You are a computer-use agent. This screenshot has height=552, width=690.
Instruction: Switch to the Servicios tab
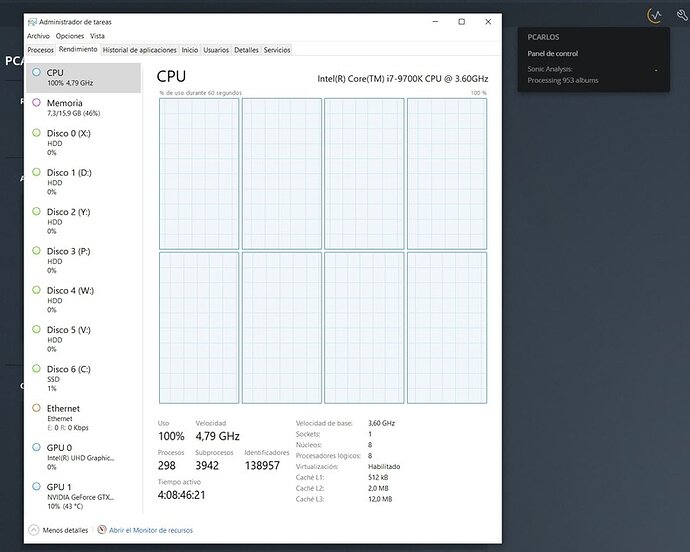tap(277, 50)
